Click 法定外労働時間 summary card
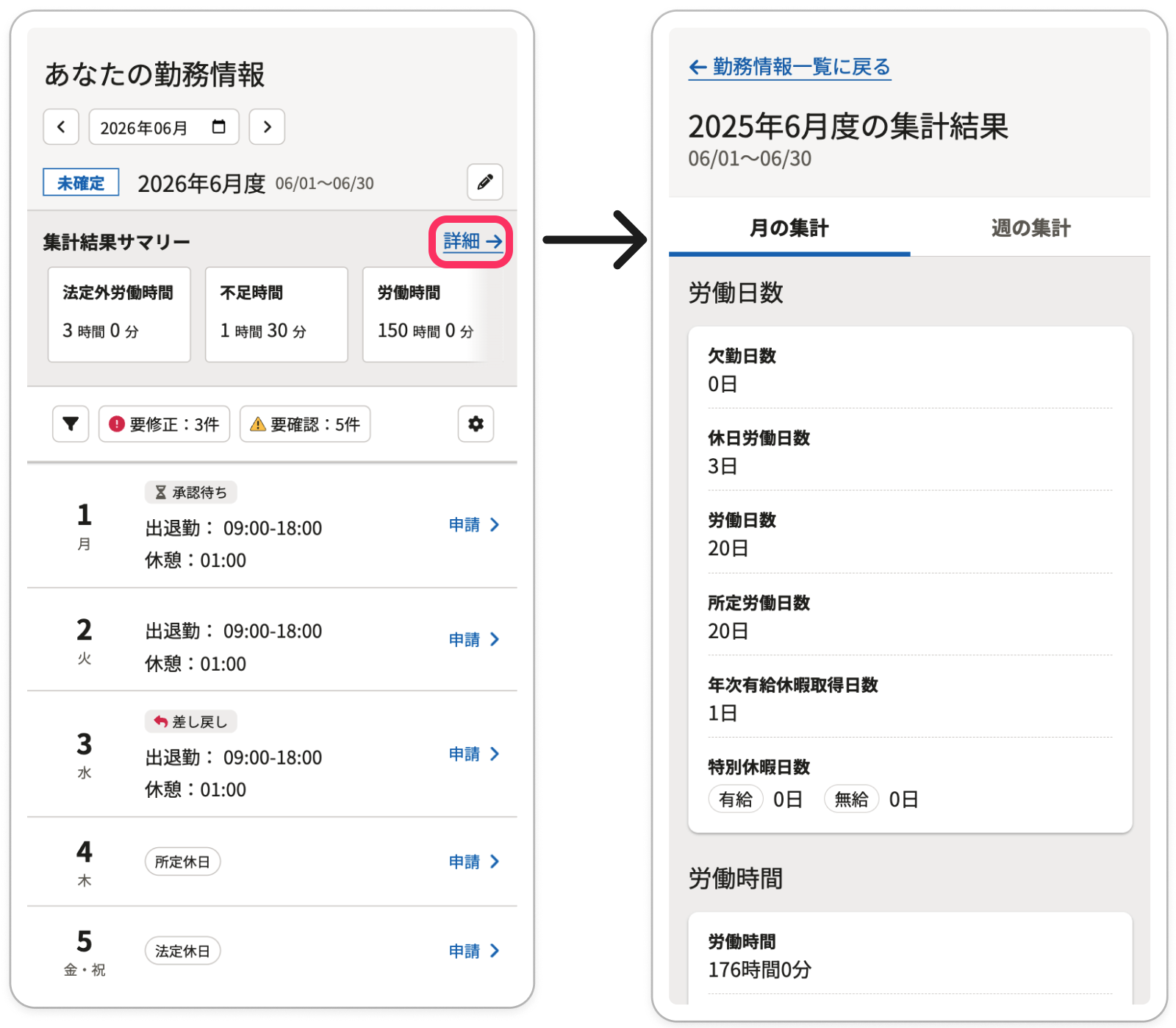The image size is (1176, 1028). click(119, 314)
